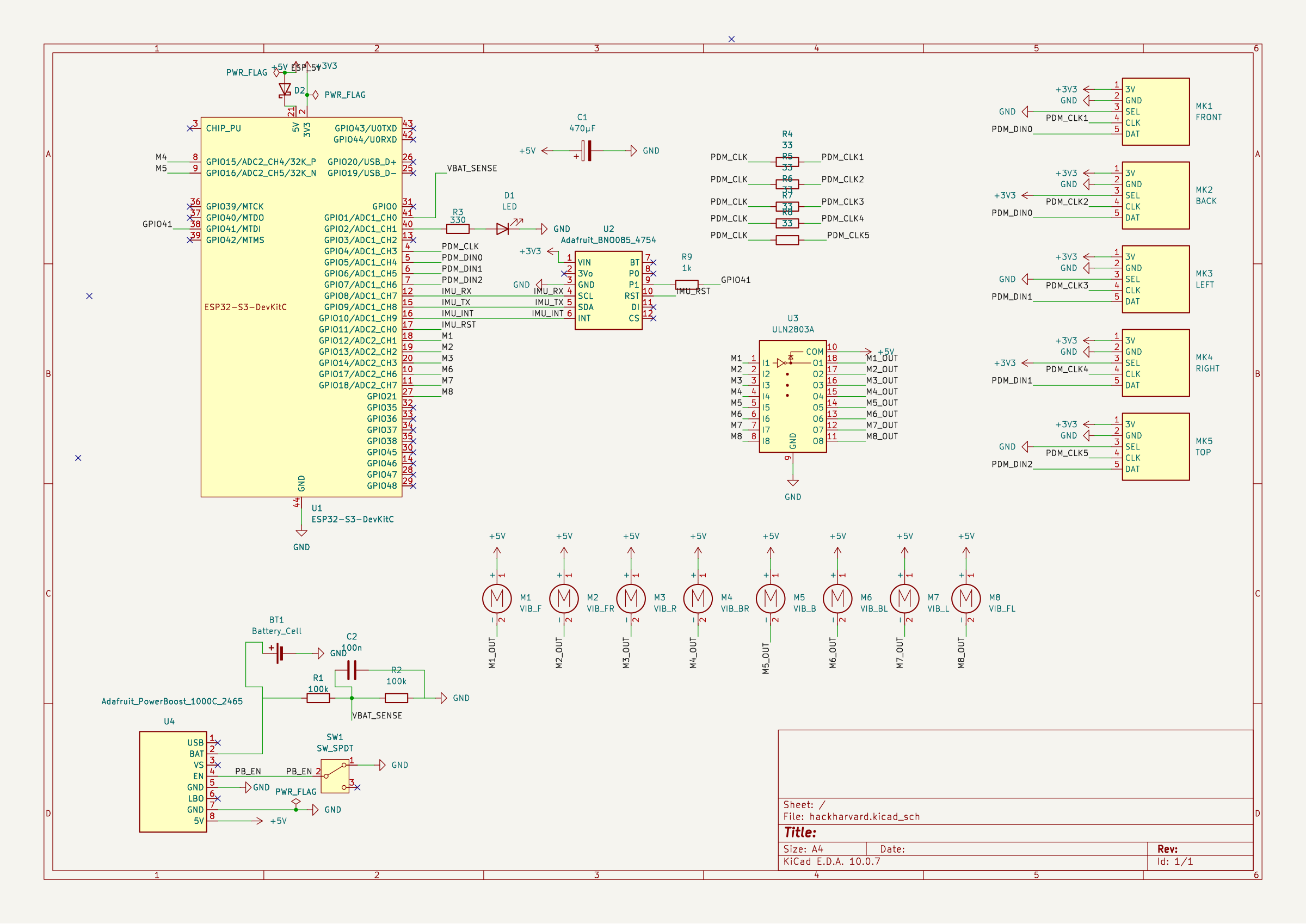Select the R2 100k resistor symbol
Screen dimensions: 1306x924
397,698
